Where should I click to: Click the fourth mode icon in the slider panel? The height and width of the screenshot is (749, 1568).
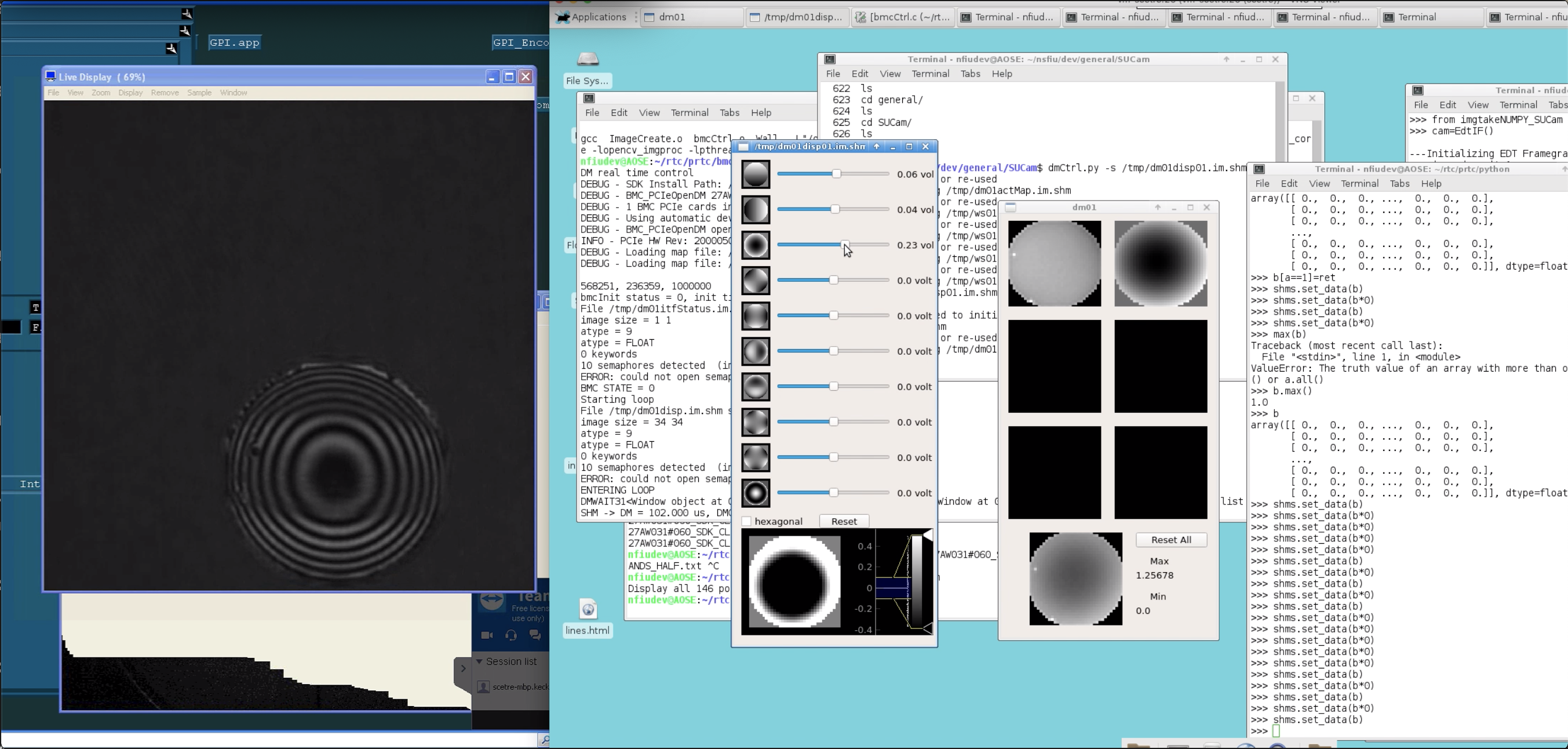tap(756, 280)
